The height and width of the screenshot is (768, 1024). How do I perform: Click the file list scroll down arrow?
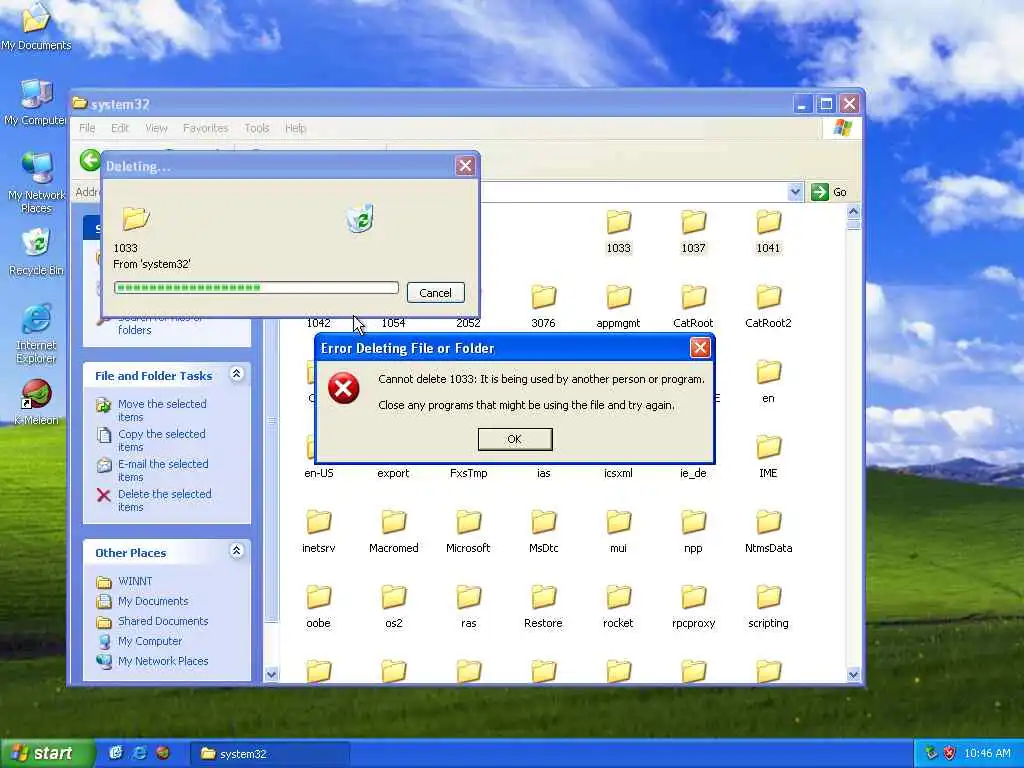(x=853, y=675)
